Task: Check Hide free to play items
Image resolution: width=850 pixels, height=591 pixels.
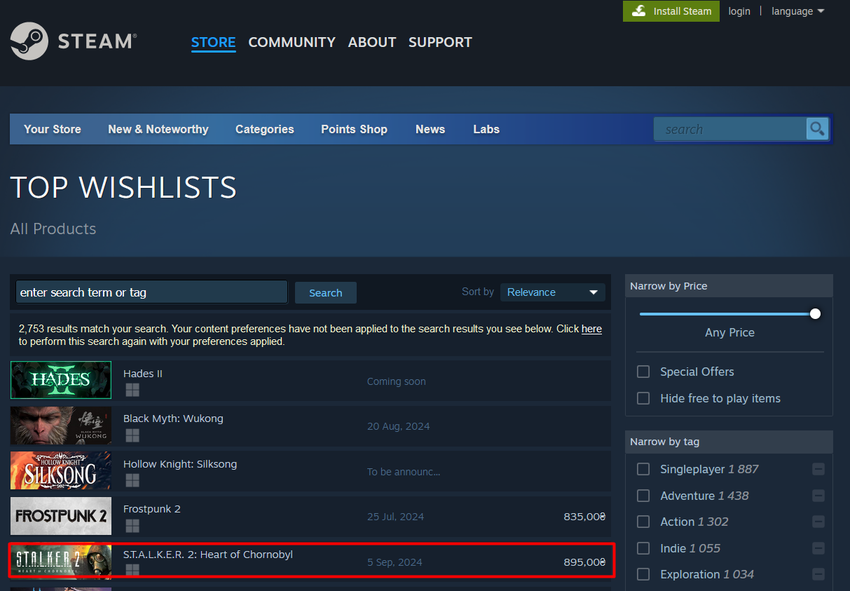Action: pyautogui.click(x=643, y=398)
